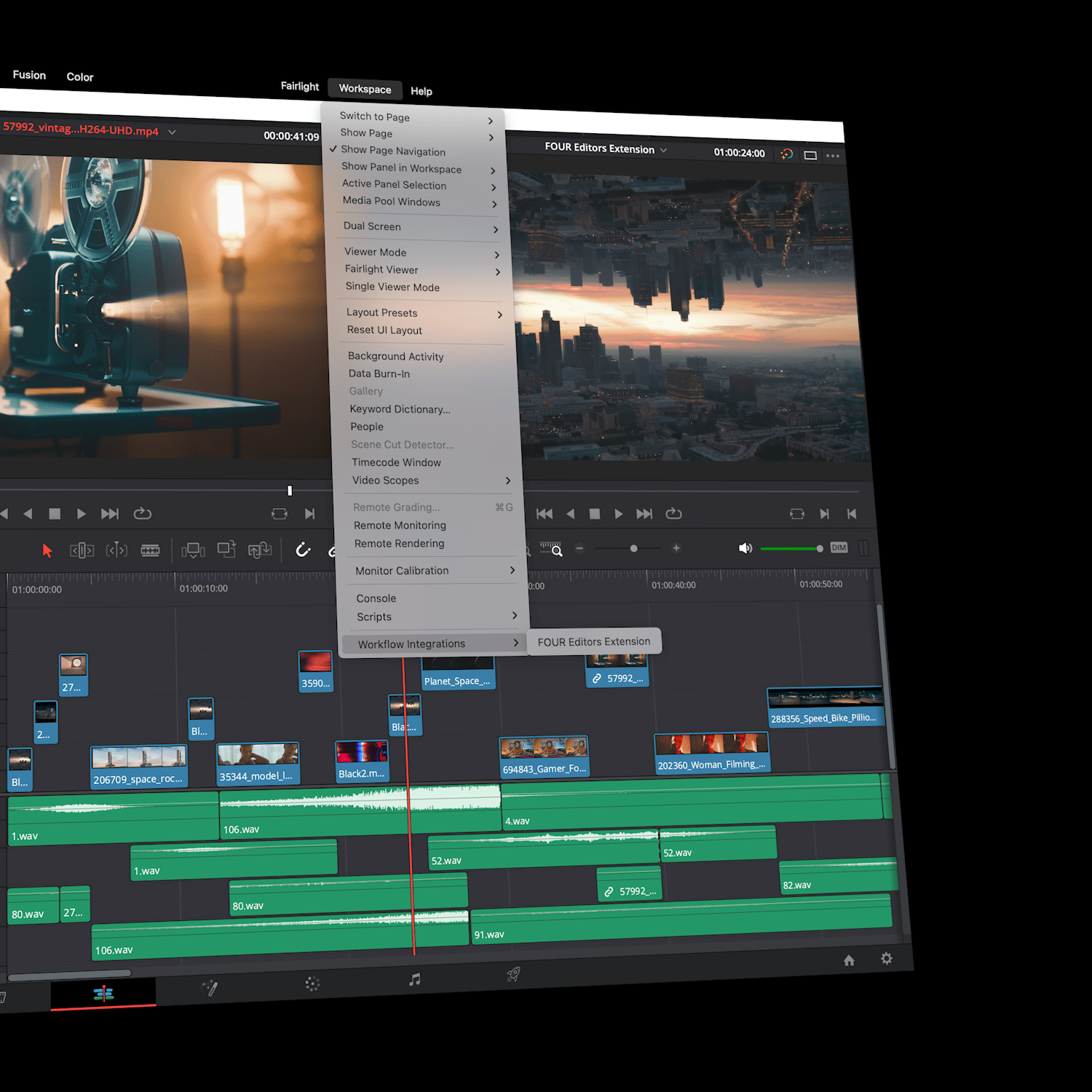Open Project Manager via the home icon
Screen dimensions: 1092x1092
click(x=849, y=960)
